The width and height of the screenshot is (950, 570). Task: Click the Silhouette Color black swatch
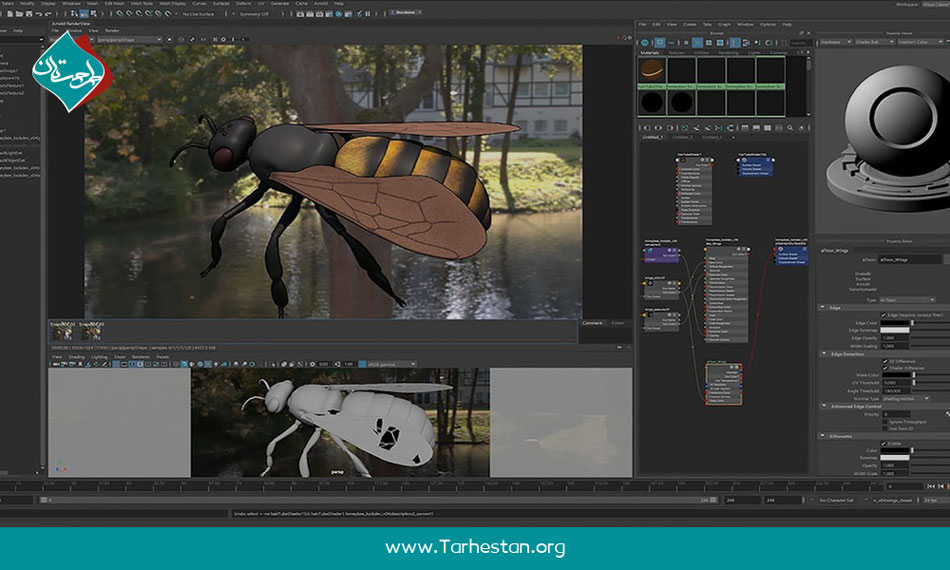895,451
